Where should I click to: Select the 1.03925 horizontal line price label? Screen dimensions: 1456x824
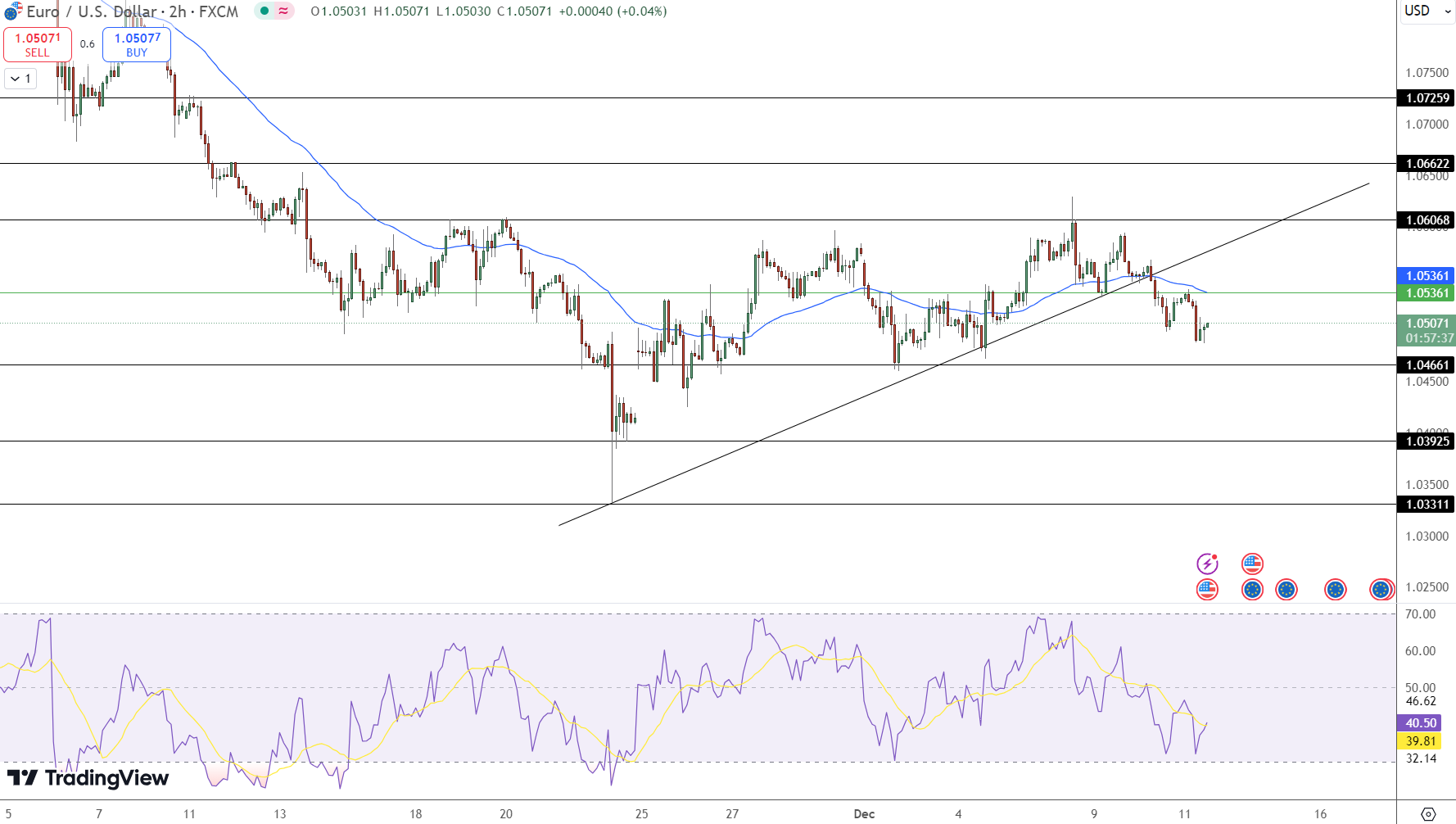[x=1426, y=441]
